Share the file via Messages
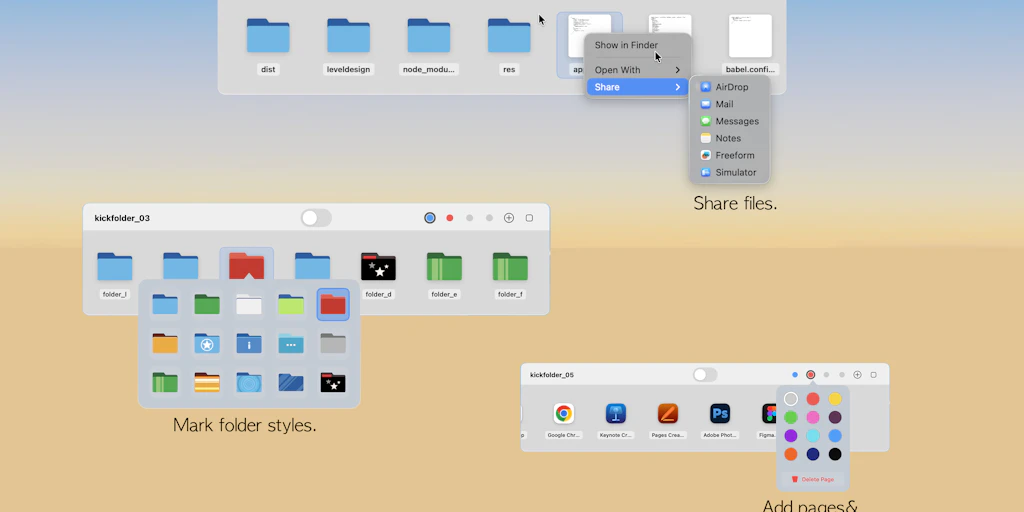This screenshot has width=1024, height=512. (729, 121)
